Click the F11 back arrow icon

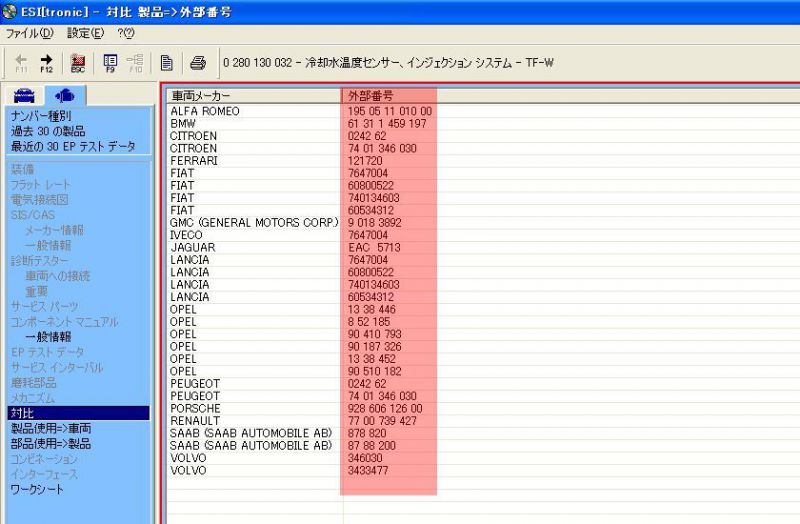(x=21, y=62)
